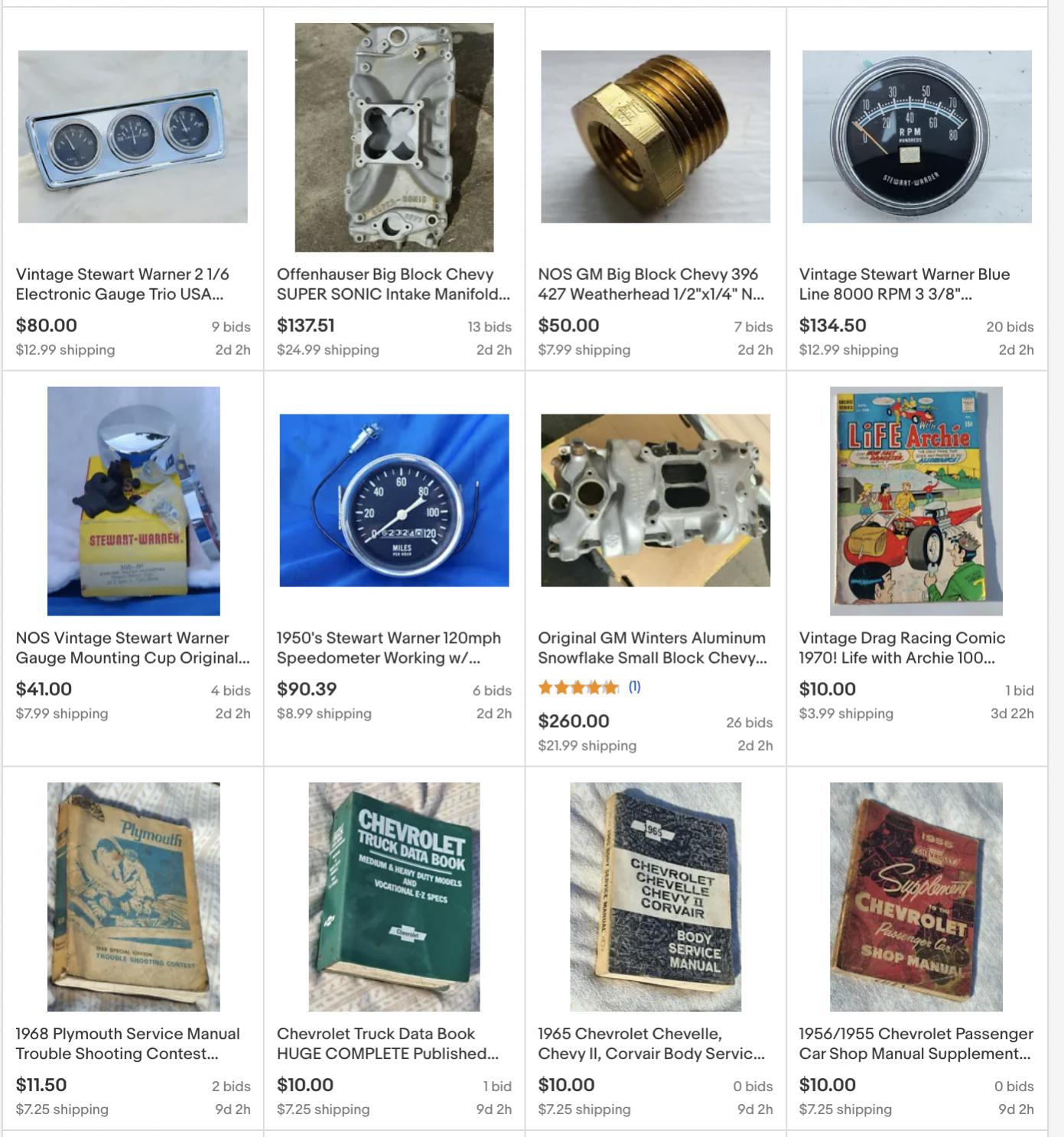The image size is (1064, 1137).
Task: View the Gauge Mounting Cup box image
Action: tap(134, 501)
